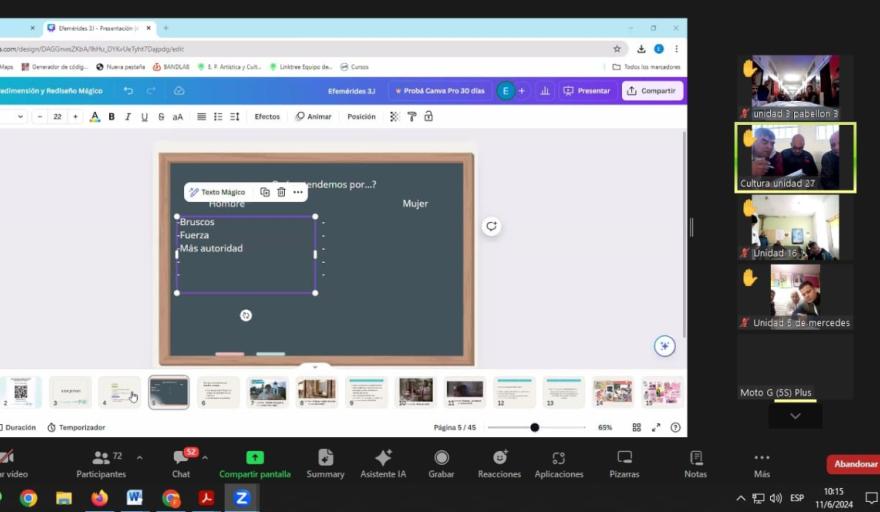Click the Presentar button
The image size is (880, 512).
click(x=587, y=91)
